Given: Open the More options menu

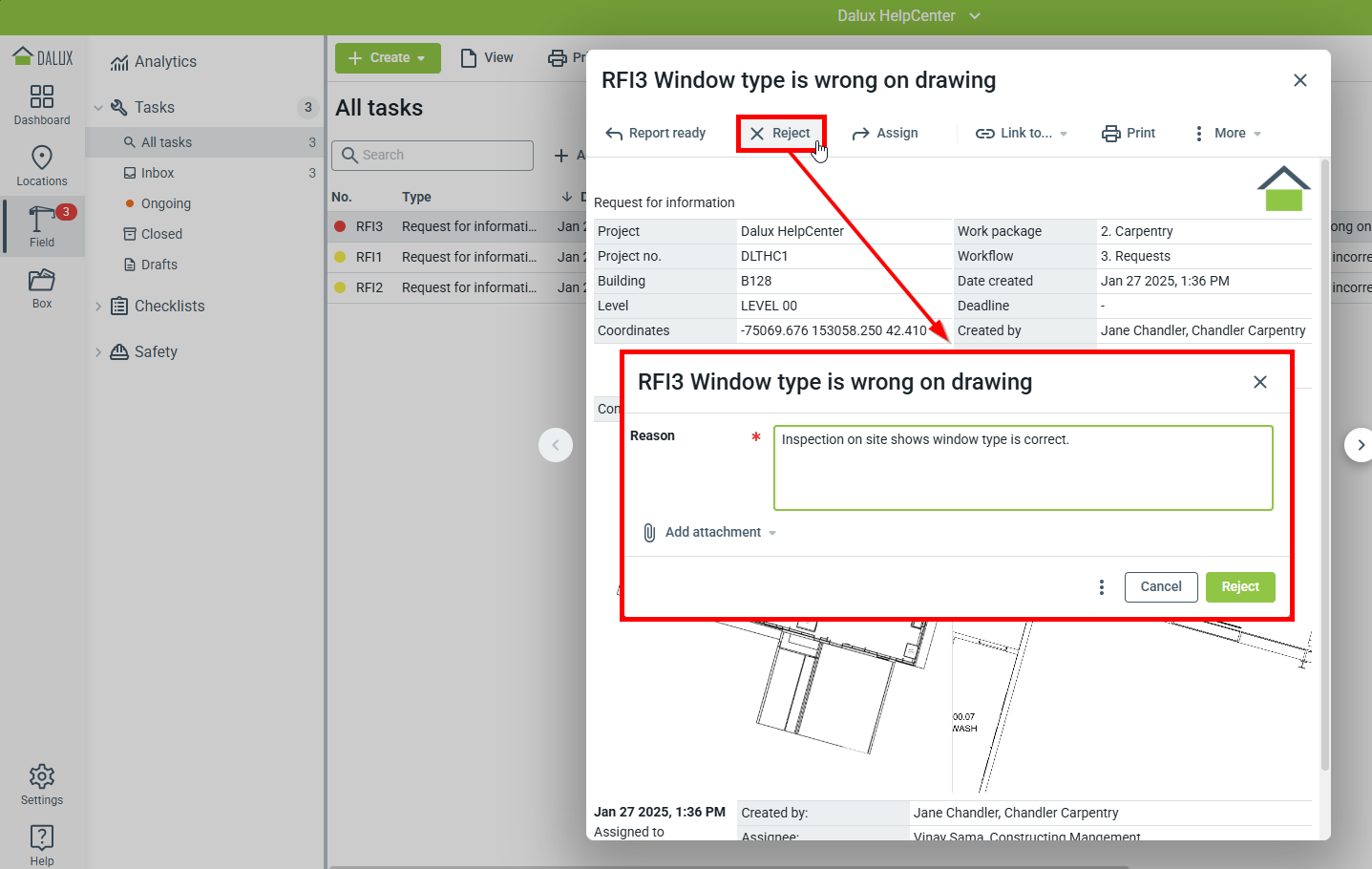Looking at the screenshot, I should (1228, 134).
